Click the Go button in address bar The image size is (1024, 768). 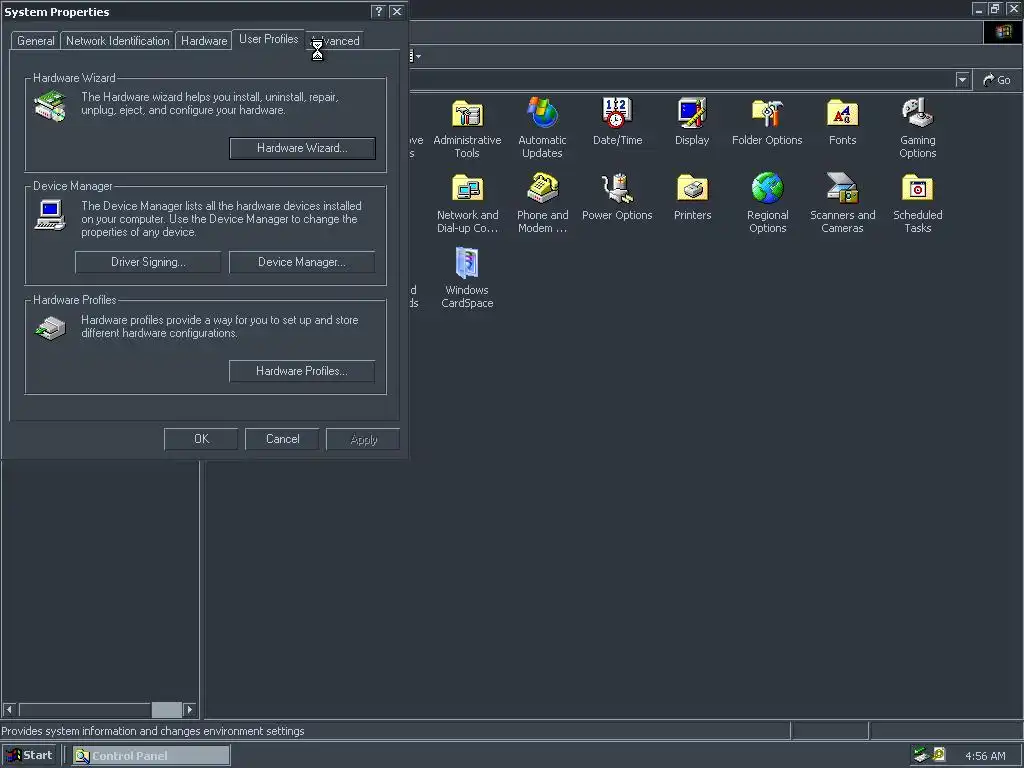pyautogui.click(x=997, y=80)
